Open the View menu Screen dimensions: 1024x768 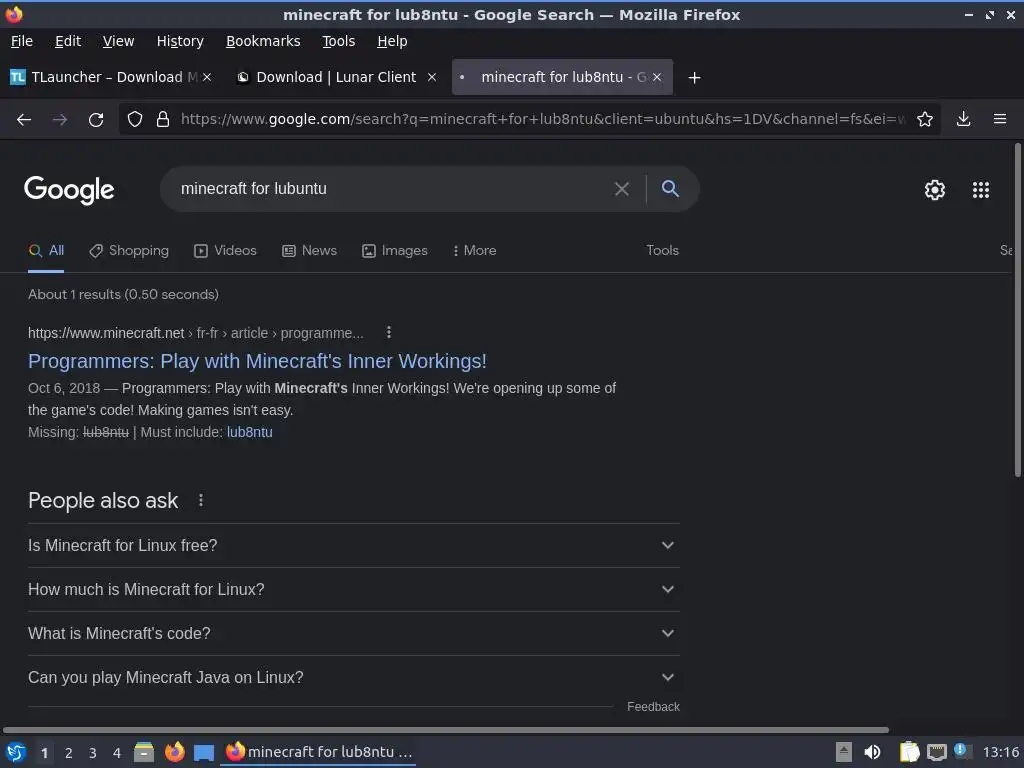tap(118, 41)
